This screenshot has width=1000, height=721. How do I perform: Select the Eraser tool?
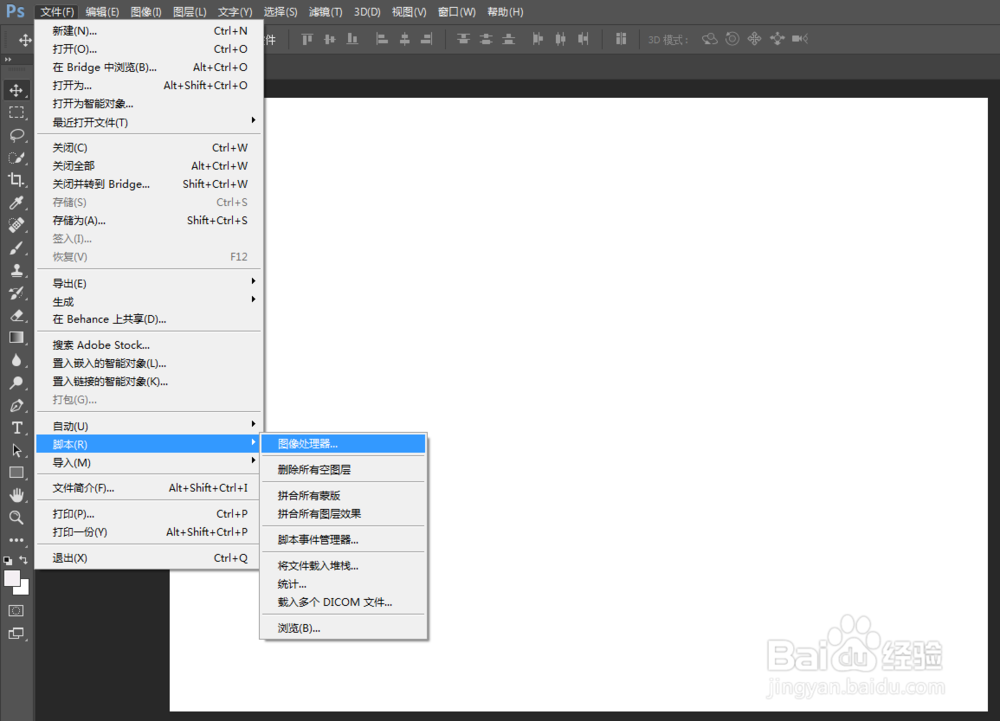[x=17, y=315]
